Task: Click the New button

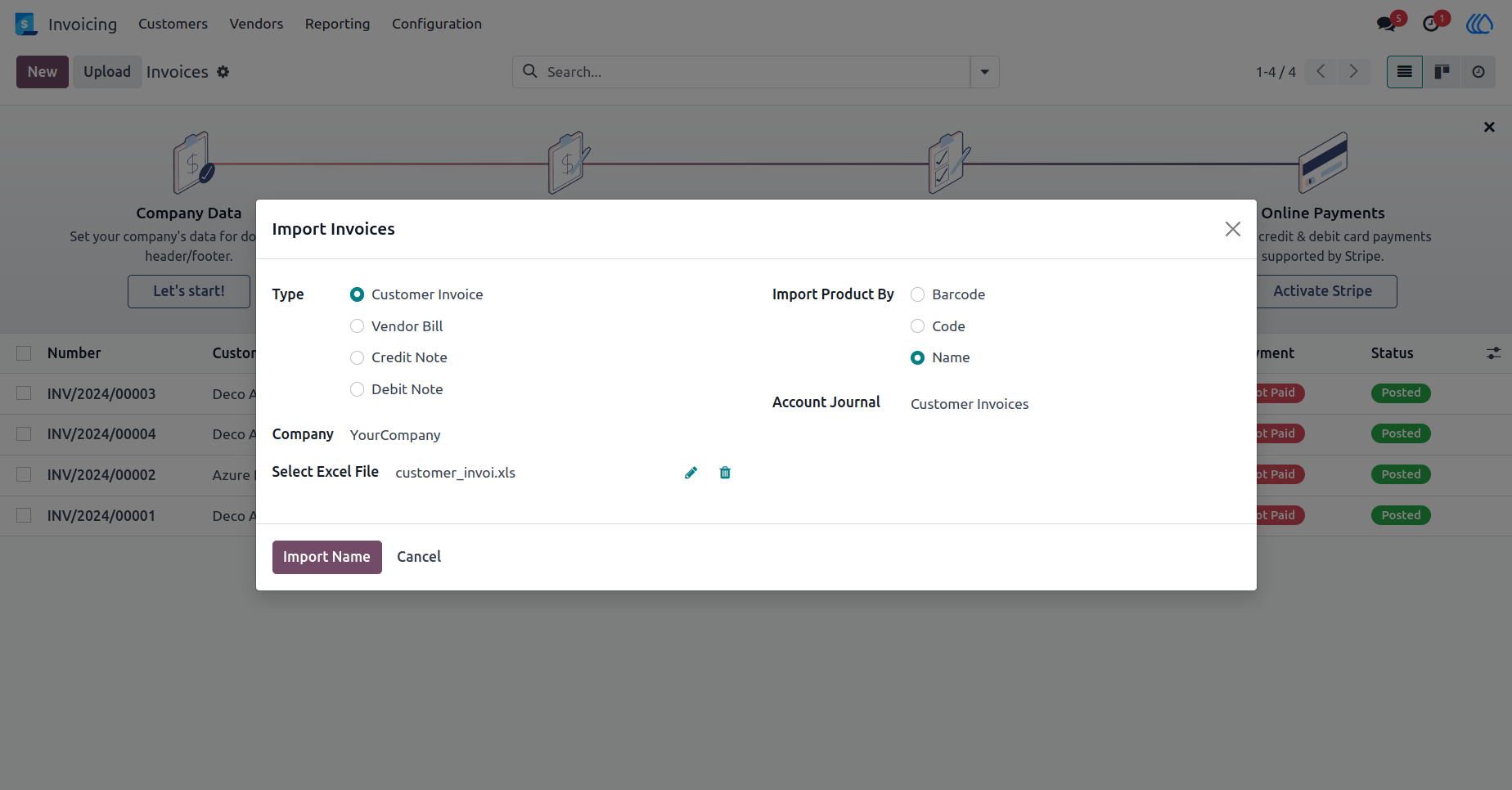Action: coord(43,72)
